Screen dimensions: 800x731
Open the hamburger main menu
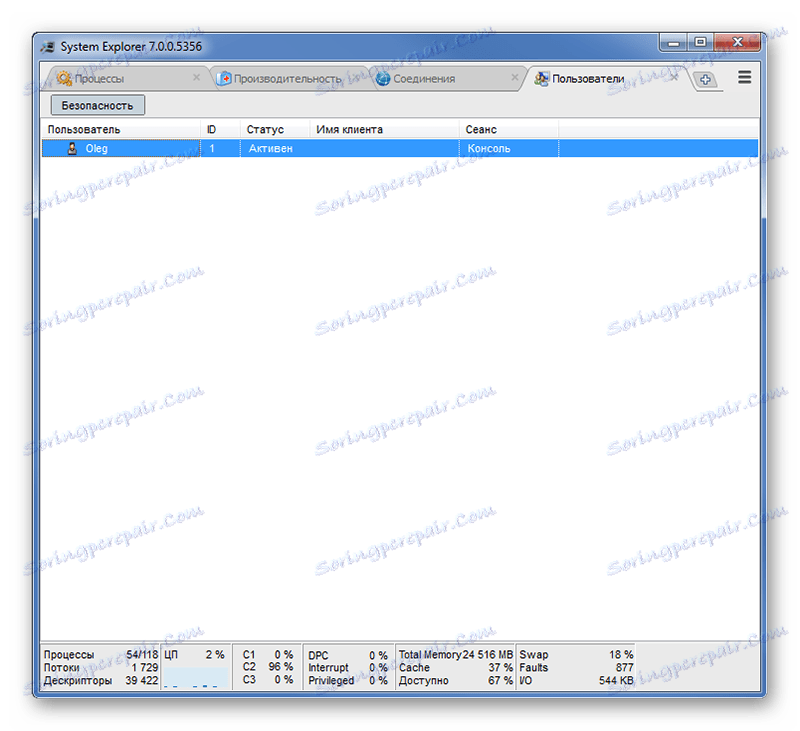pos(744,77)
